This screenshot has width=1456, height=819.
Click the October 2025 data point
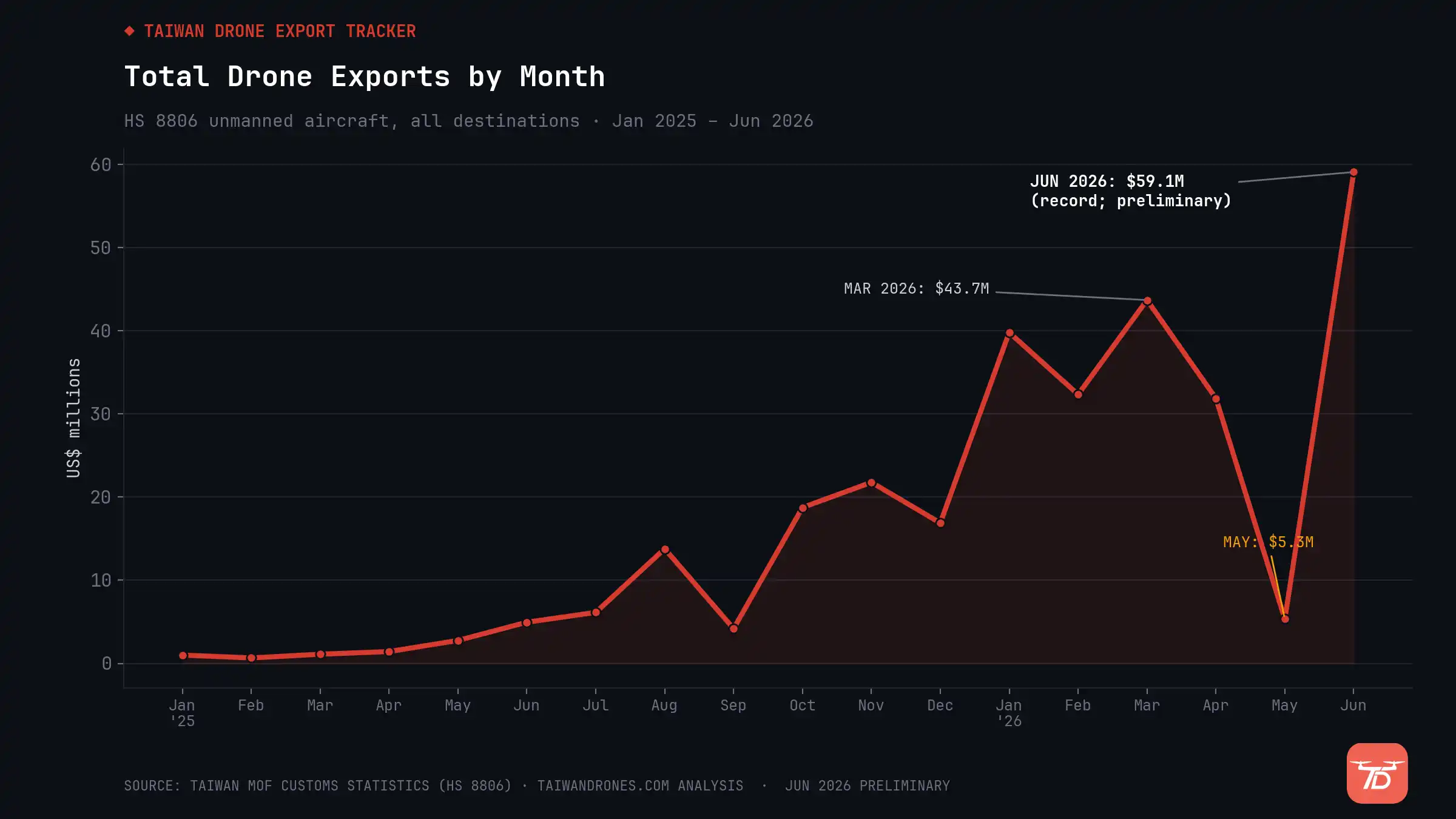coord(803,508)
